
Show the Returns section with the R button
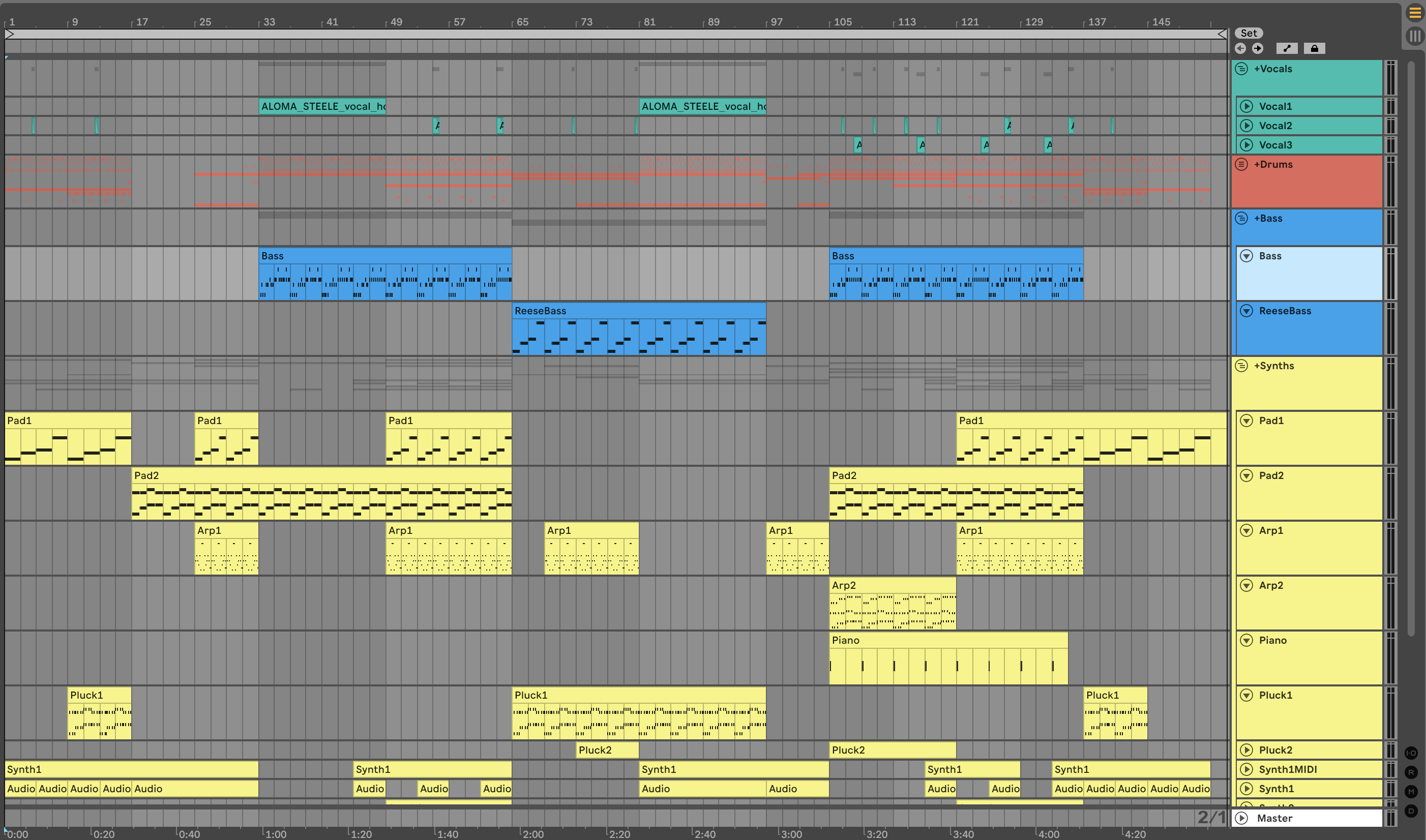click(1411, 772)
